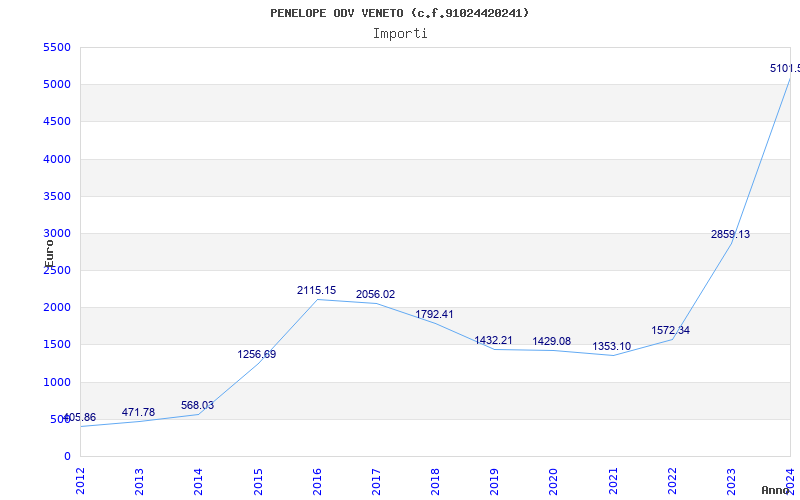Click the 2056.02 data label
This screenshot has height=500, width=800.
[376, 294]
